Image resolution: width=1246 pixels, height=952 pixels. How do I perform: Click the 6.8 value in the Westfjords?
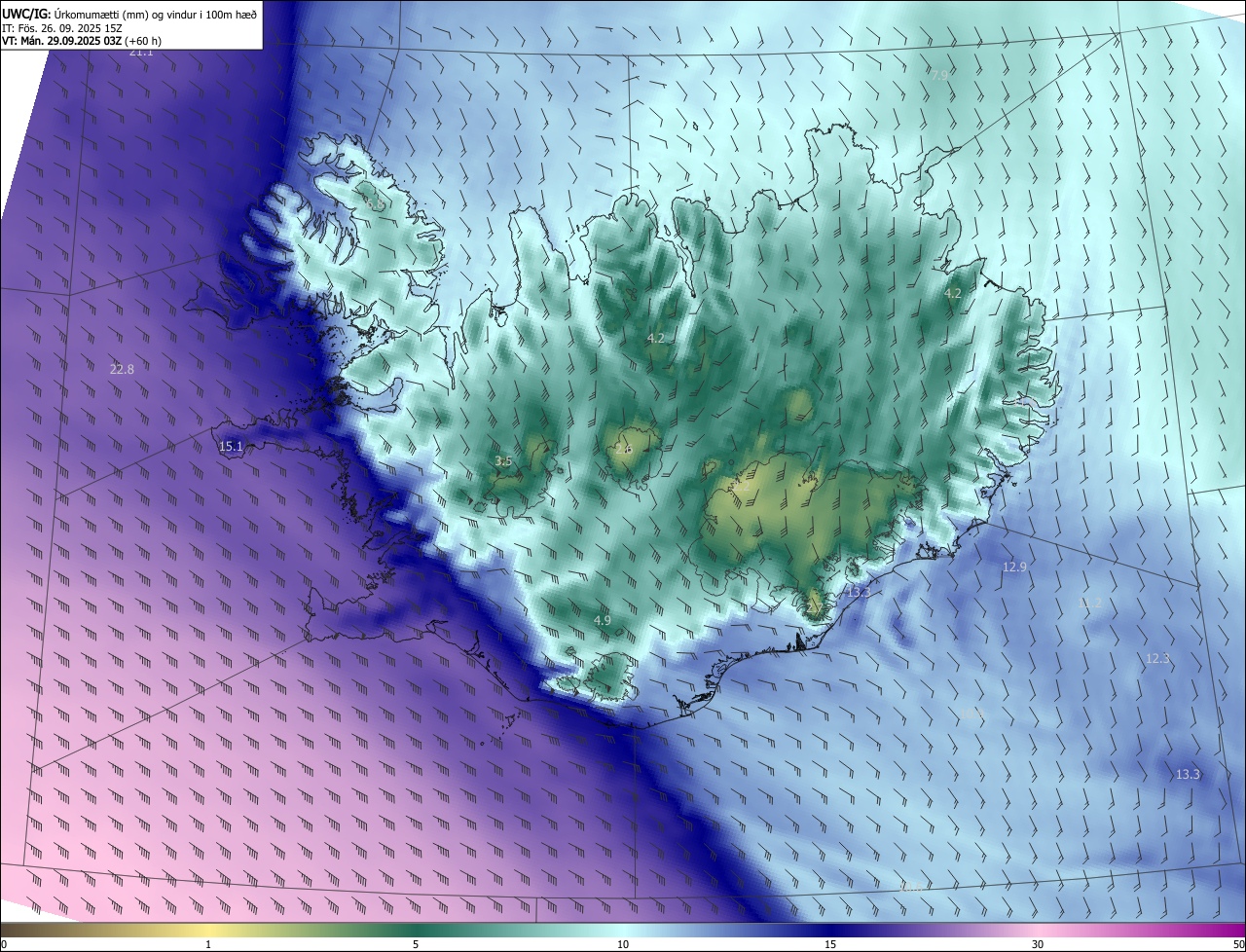tap(375, 205)
